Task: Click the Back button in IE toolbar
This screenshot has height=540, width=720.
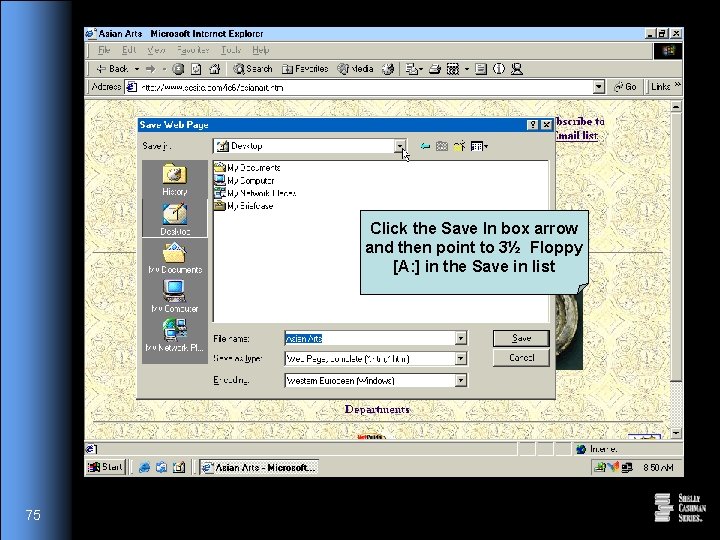Action: [112, 69]
